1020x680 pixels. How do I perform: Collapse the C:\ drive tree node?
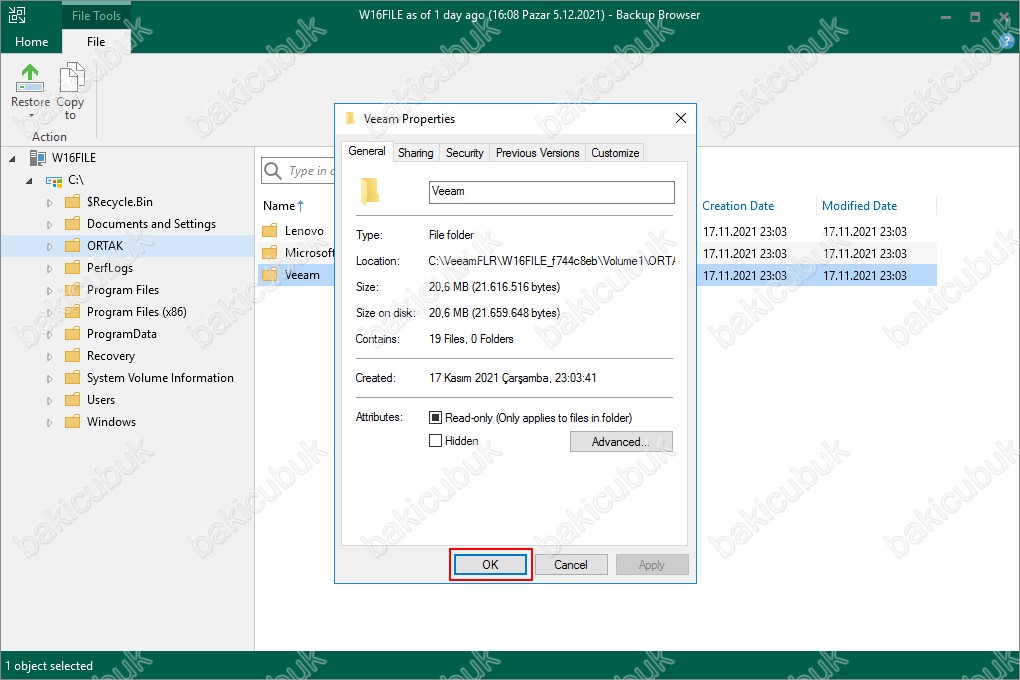29,180
